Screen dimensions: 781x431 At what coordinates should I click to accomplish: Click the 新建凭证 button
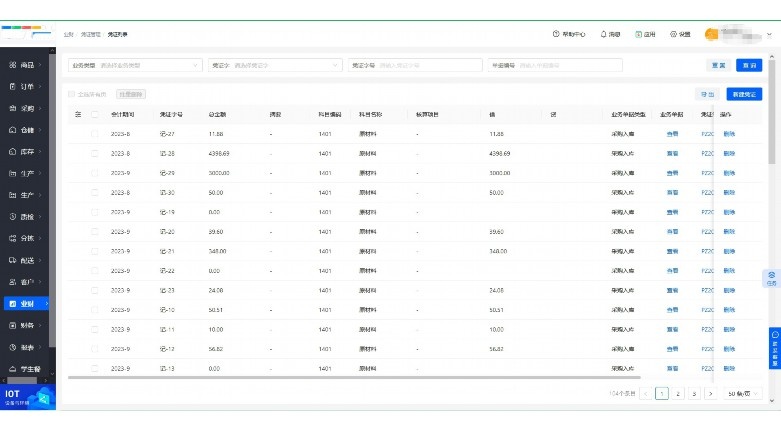(x=744, y=94)
